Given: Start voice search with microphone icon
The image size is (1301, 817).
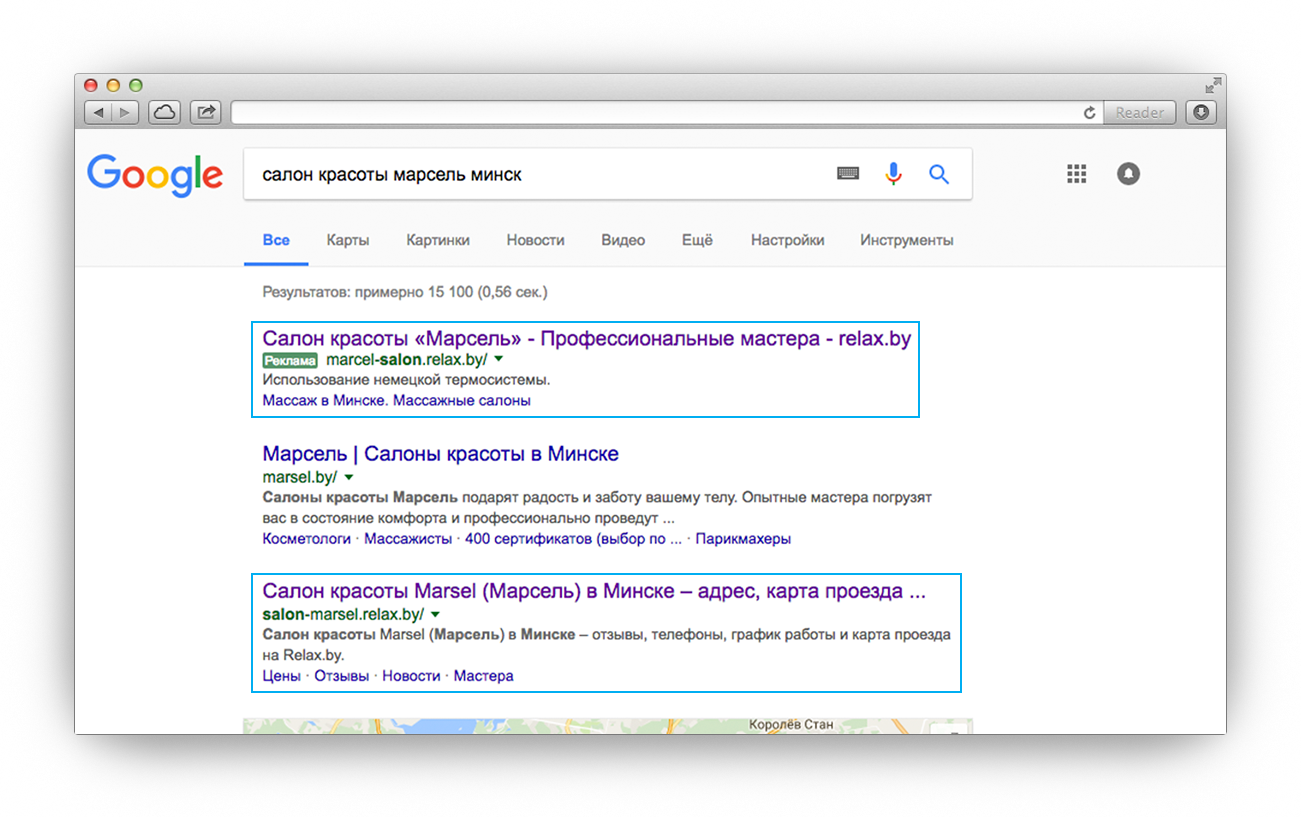Looking at the screenshot, I should (x=893, y=174).
